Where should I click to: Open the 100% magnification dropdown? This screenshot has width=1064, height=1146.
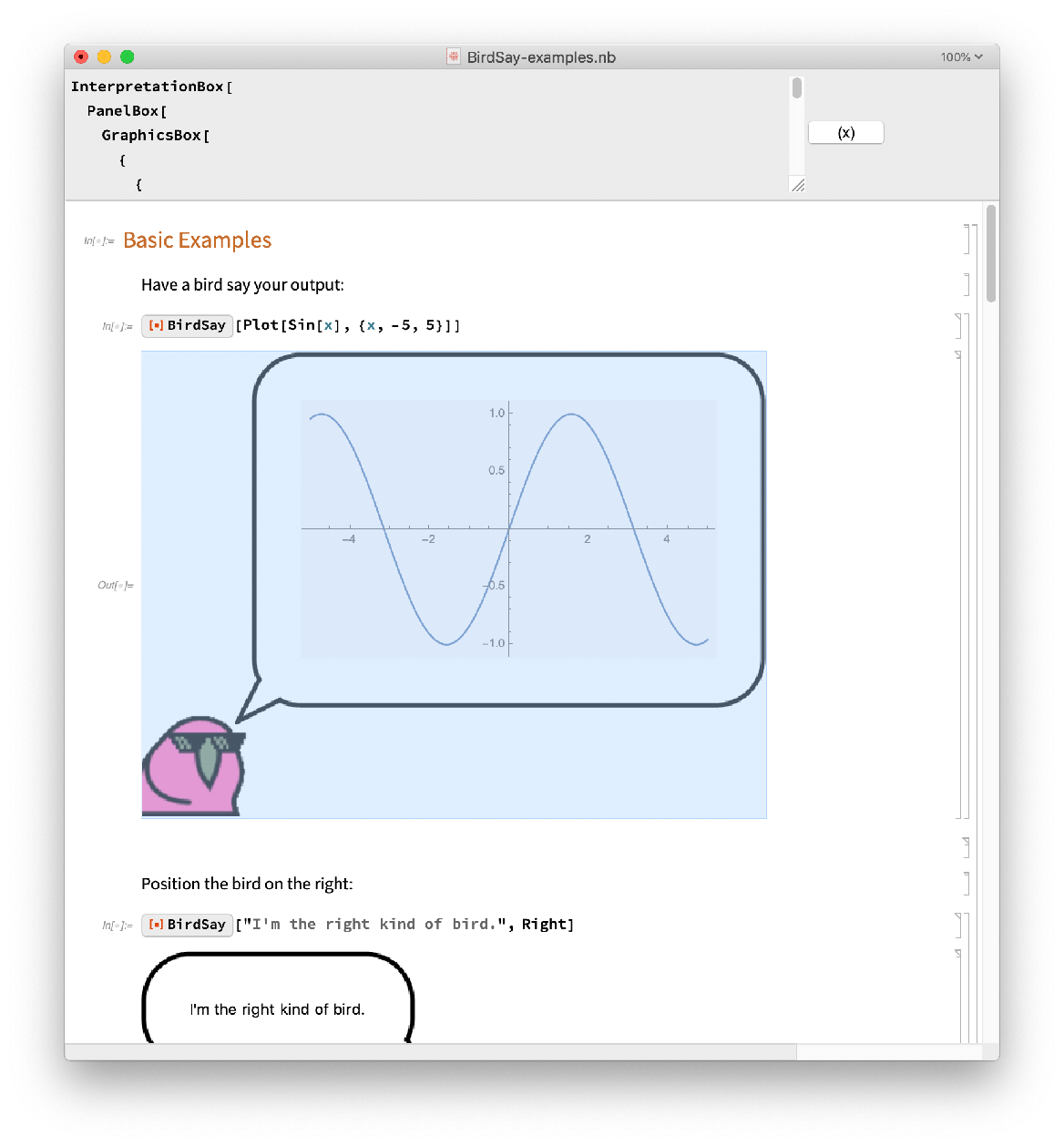tap(961, 57)
